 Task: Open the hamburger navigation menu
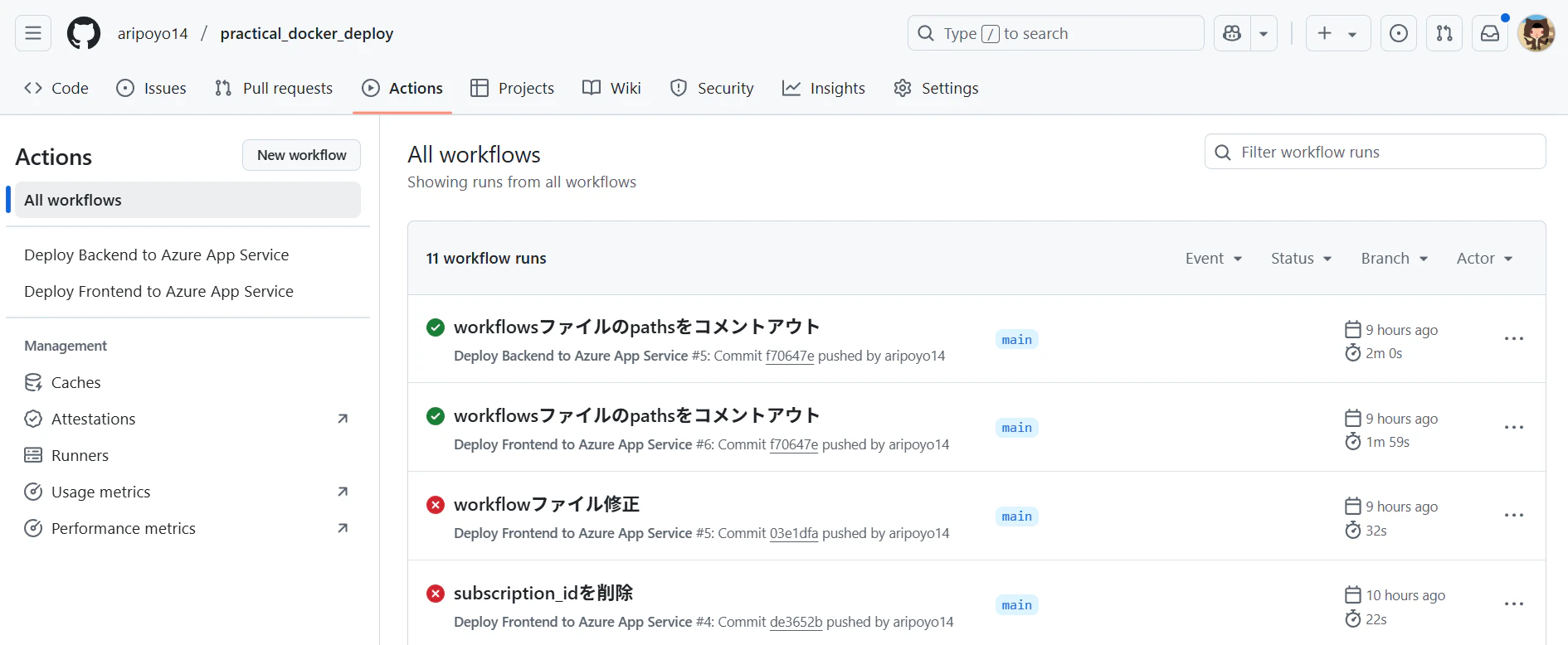[x=33, y=33]
